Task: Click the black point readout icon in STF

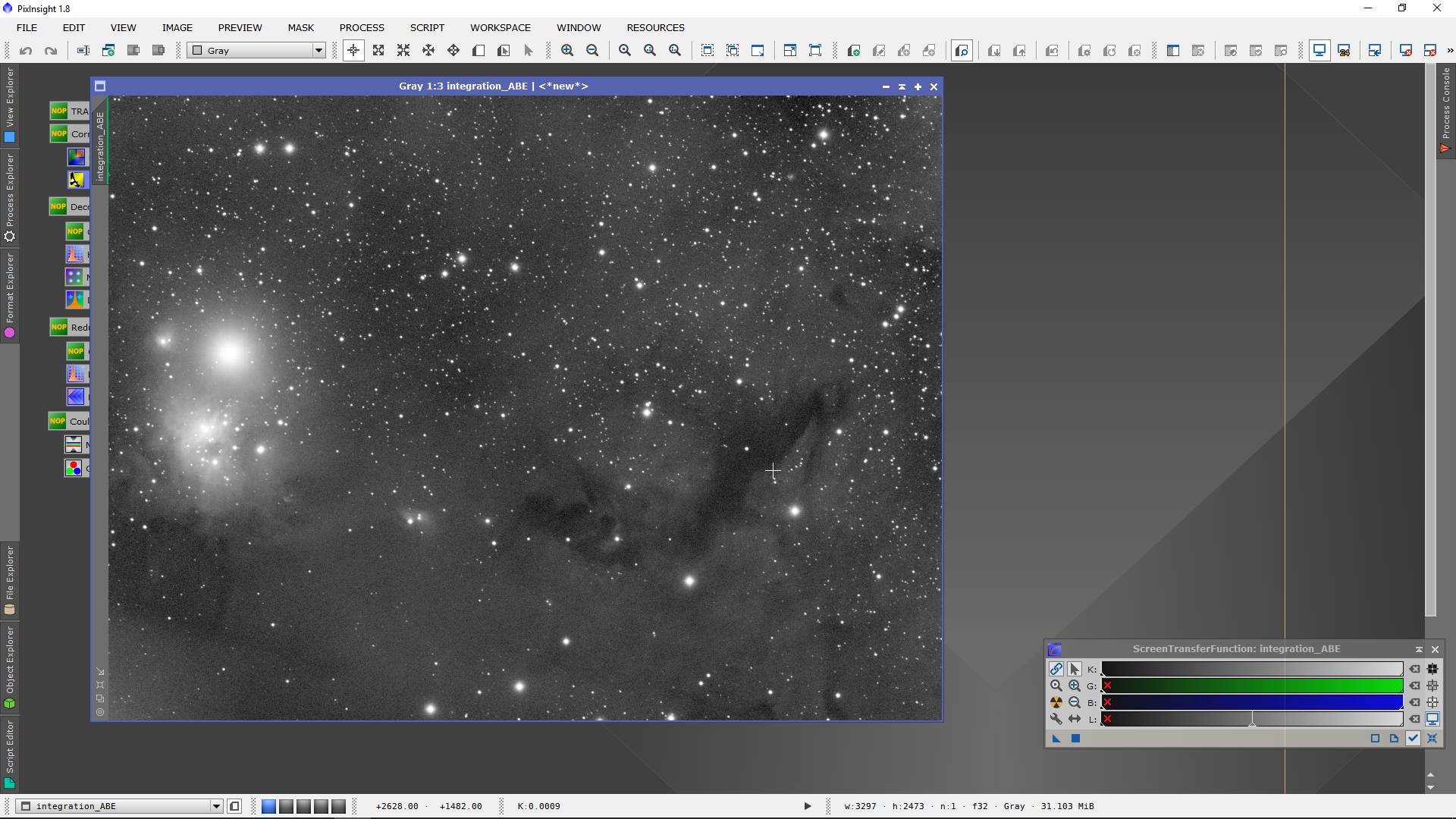Action: point(1432,669)
